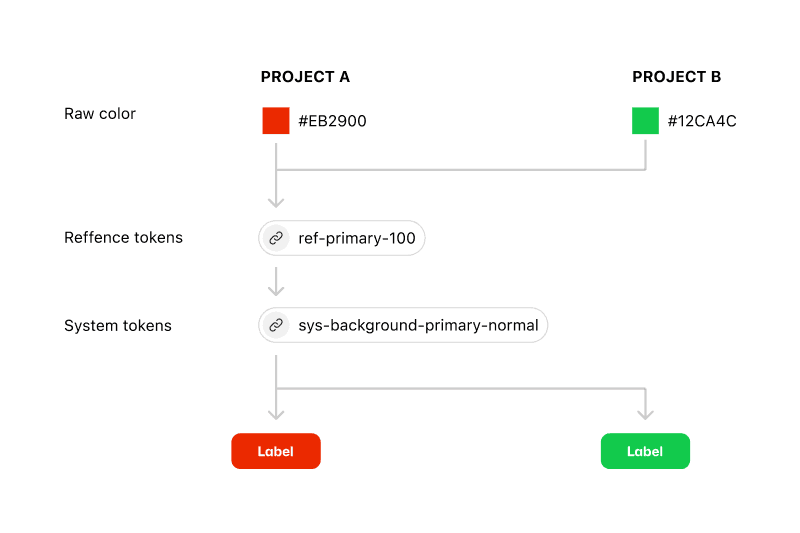Select the red #EB2900 color swatch
800x533 pixels.
(276, 120)
